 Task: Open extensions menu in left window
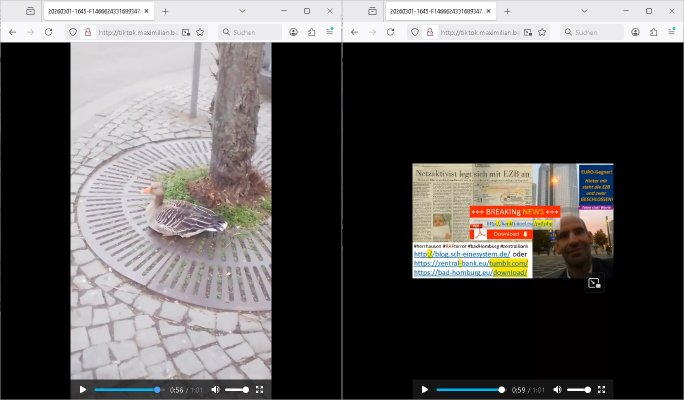pyautogui.click(x=311, y=32)
